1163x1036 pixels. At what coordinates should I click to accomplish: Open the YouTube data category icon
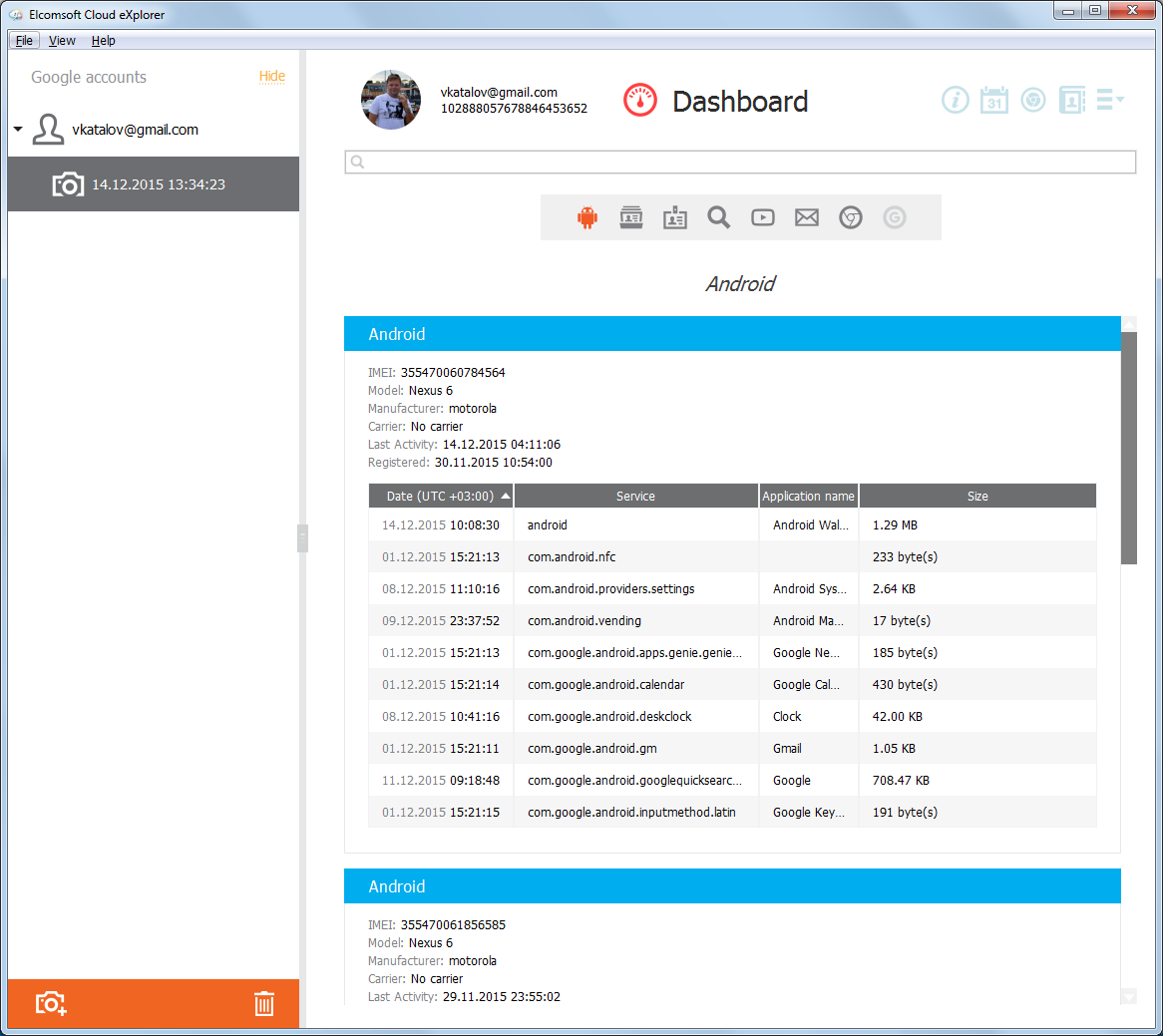click(763, 217)
